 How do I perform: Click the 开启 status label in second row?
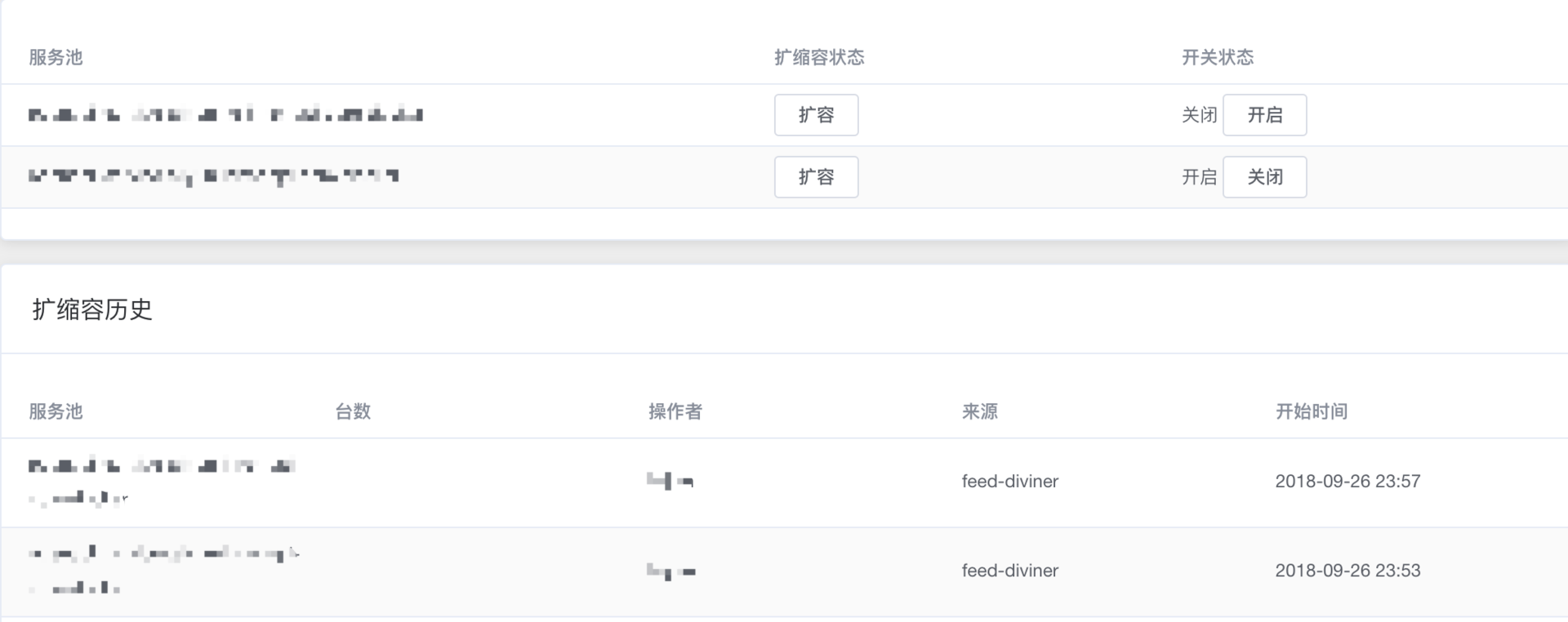click(1199, 177)
